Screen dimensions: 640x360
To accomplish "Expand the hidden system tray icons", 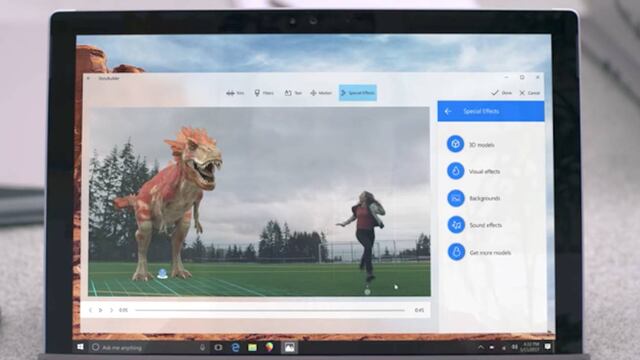I will click(480, 347).
